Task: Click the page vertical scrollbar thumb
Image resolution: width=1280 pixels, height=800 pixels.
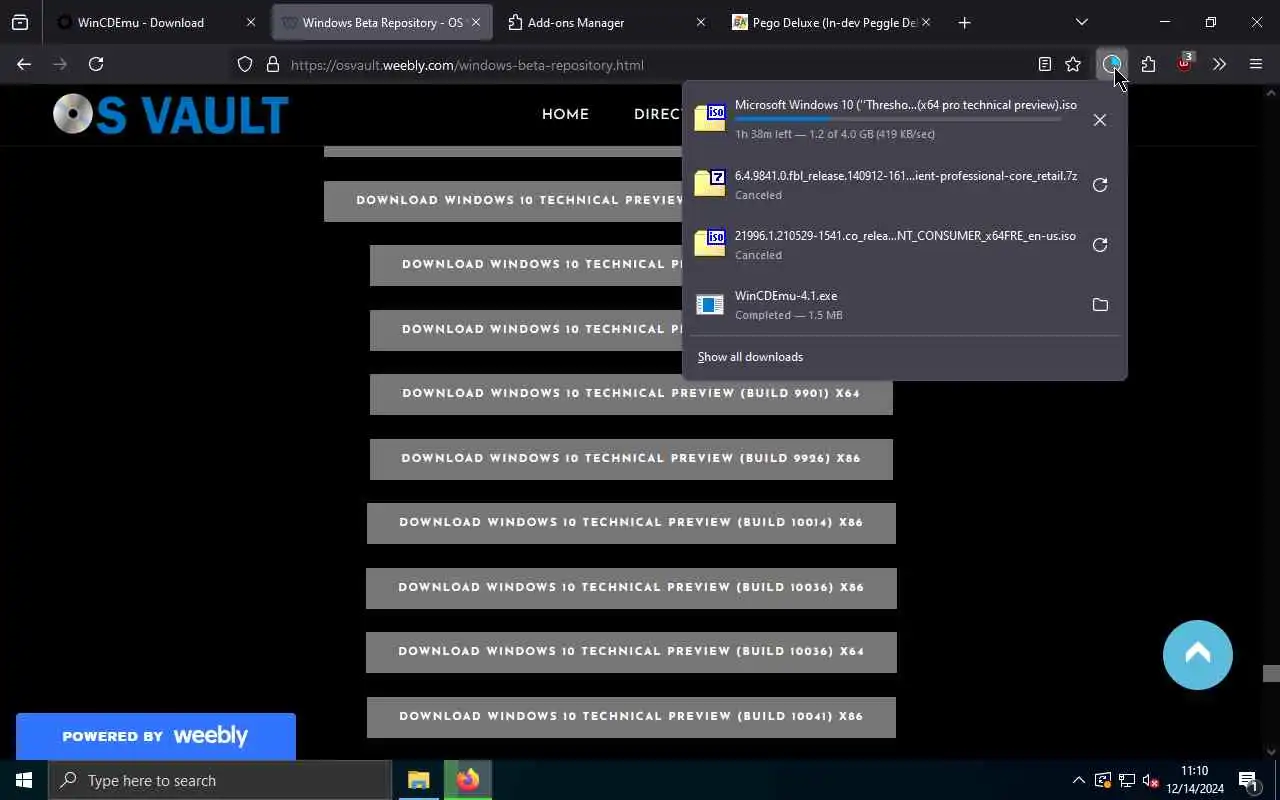Action: click(x=1271, y=674)
